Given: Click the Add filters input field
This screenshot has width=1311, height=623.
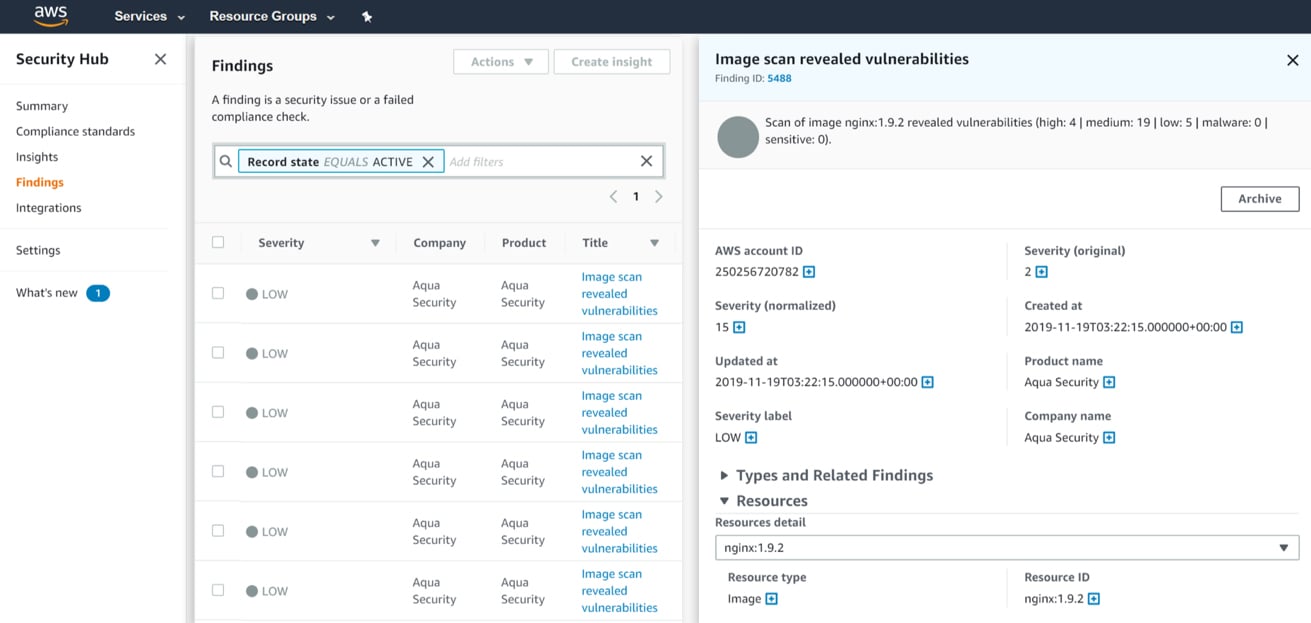Looking at the screenshot, I should coord(540,162).
